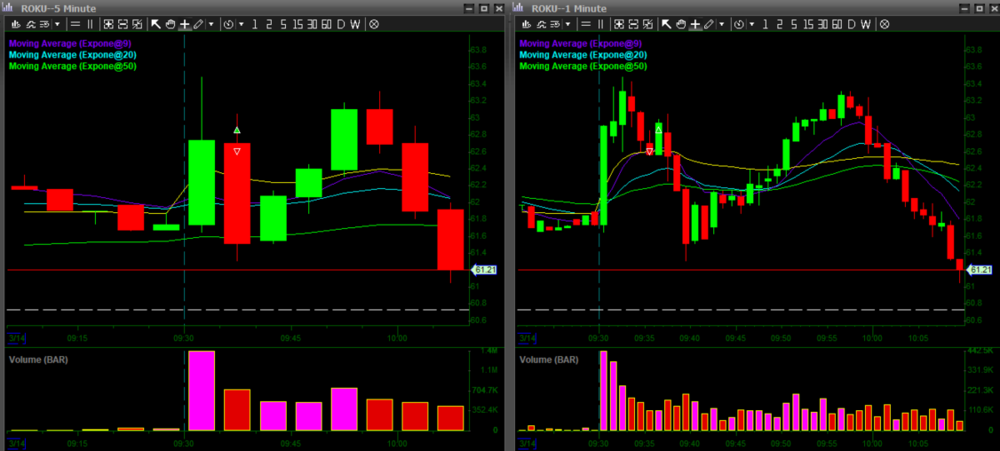The width and height of the screenshot is (1000, 451).
Task: Select the 60 minute interval in 5 Minute chart
Action: point(327,23)
